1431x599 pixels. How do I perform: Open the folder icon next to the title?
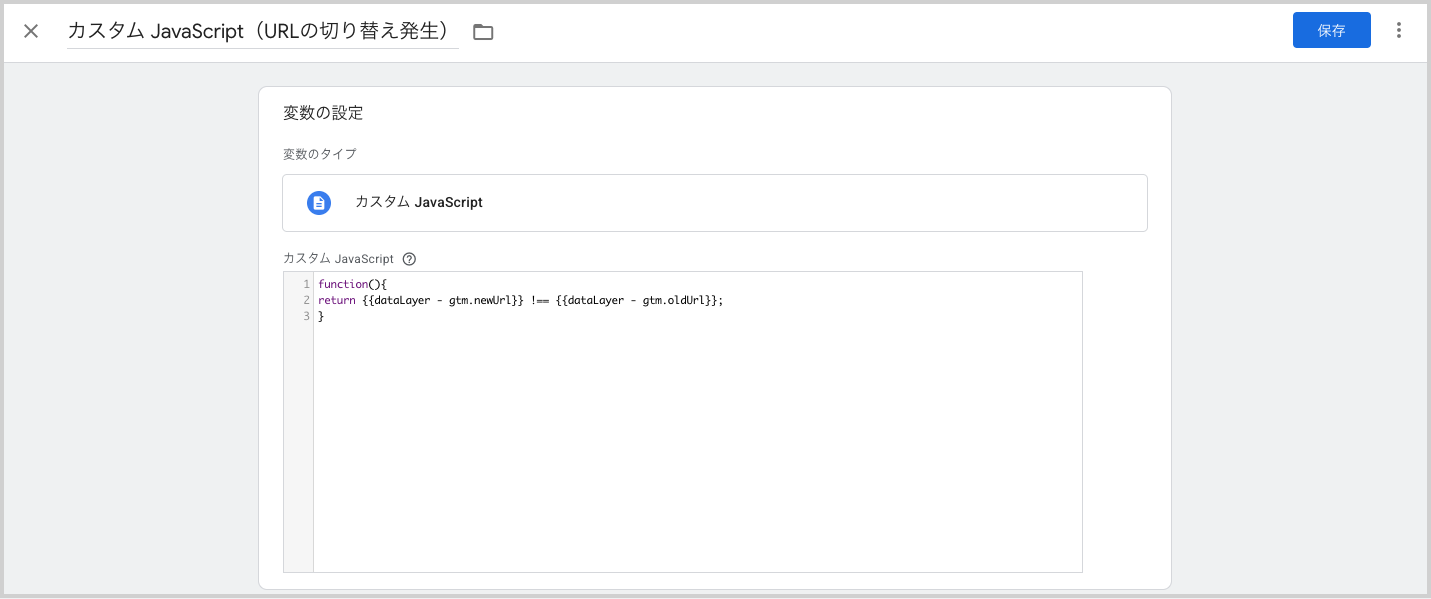(x=483, y=32)
